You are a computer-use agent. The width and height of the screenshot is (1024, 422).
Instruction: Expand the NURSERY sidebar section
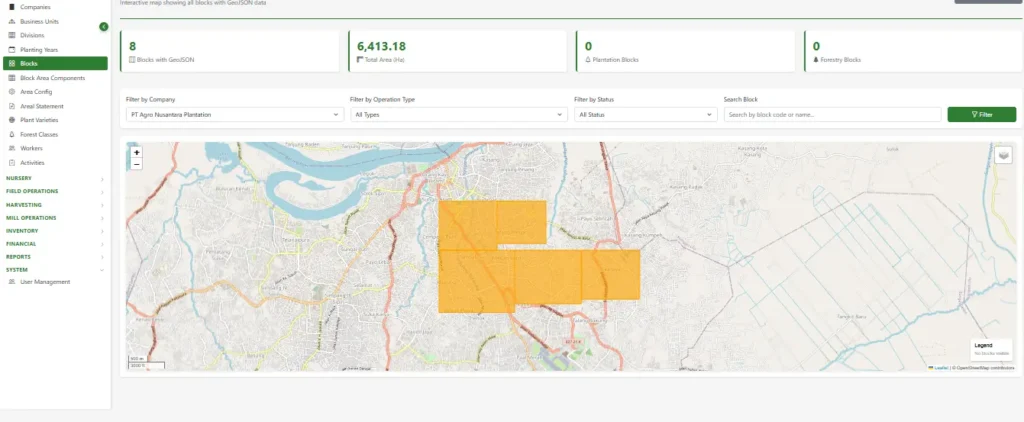point(56,178)
